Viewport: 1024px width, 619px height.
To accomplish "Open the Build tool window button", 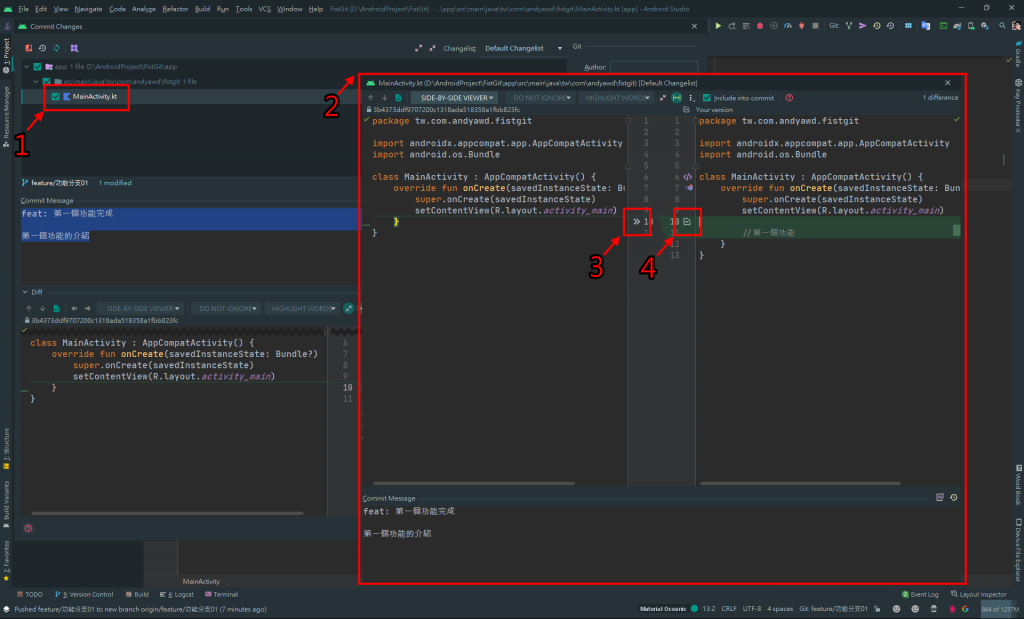I will 137,594.
